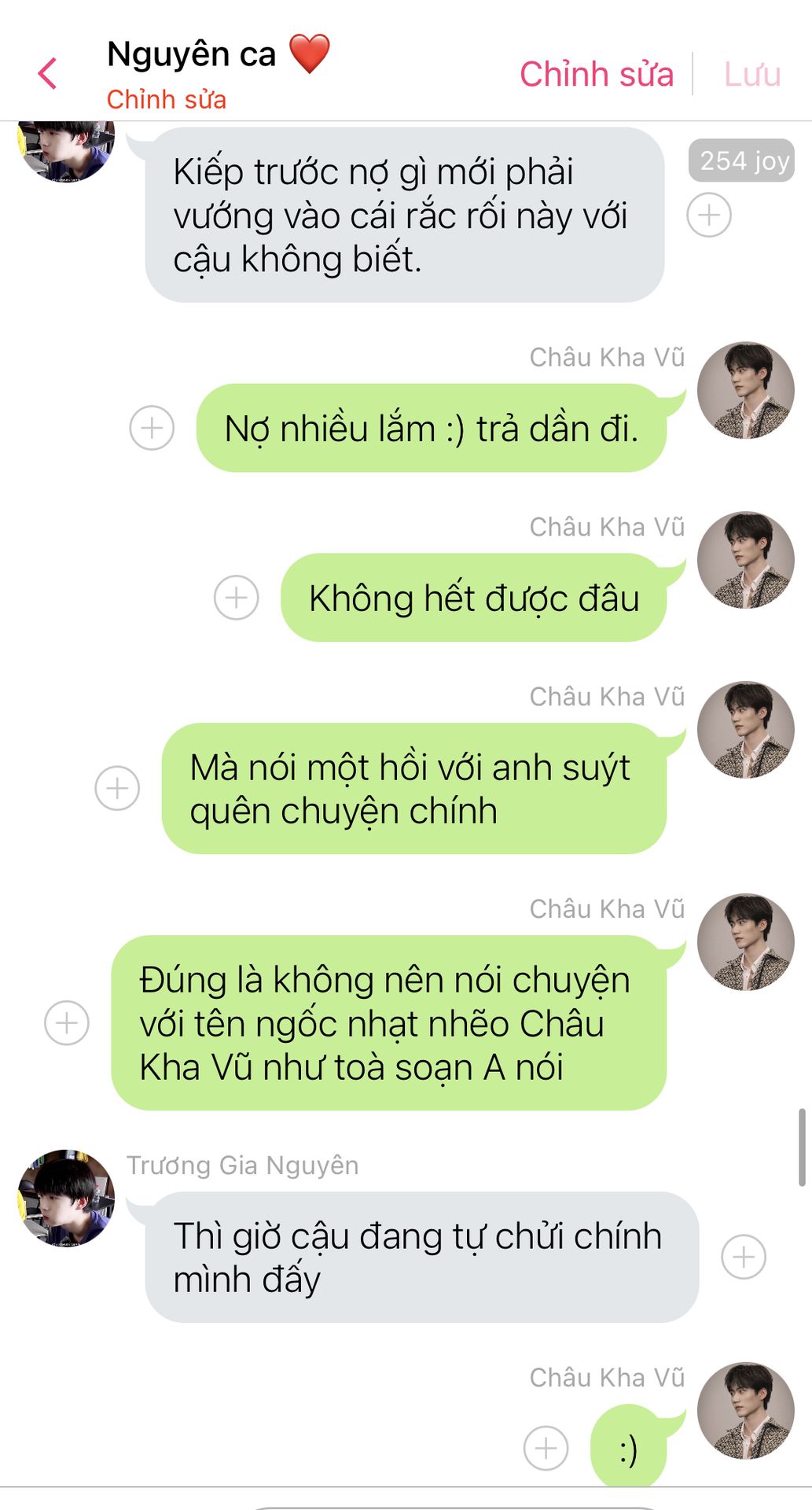Click the "Châu Kha Vũ" name above the last message
This screenshot has height=1510, width=812.
tap(607, 1377)
